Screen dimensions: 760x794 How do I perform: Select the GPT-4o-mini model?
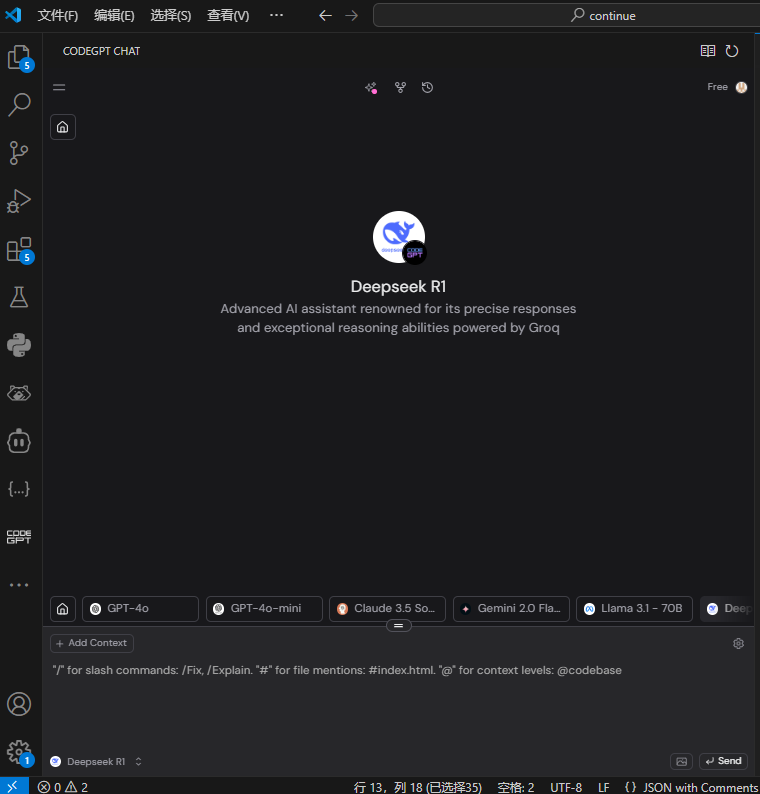coord(264,609)
